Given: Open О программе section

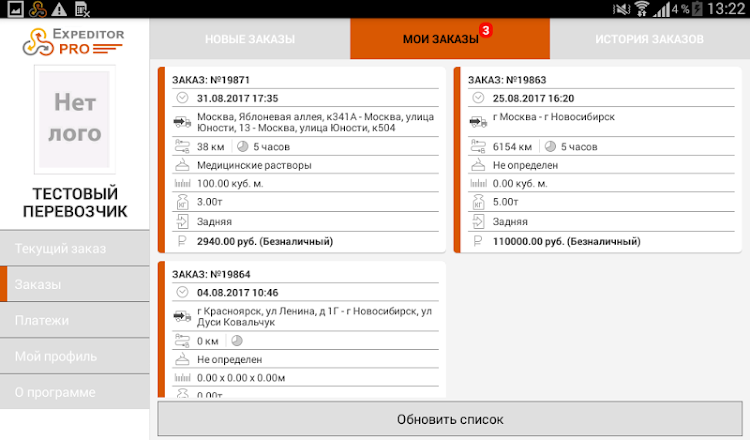Looking at the screenshot, I should click(x=75, y=392).
